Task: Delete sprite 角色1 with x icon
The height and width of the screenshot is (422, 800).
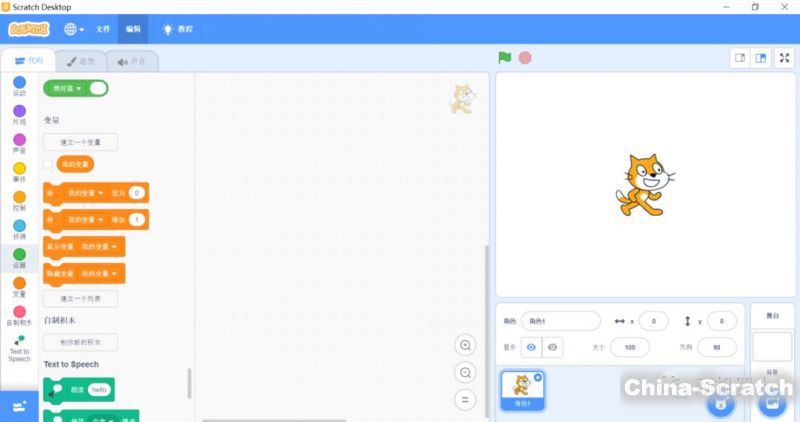Action: click(x=538, y=377)
